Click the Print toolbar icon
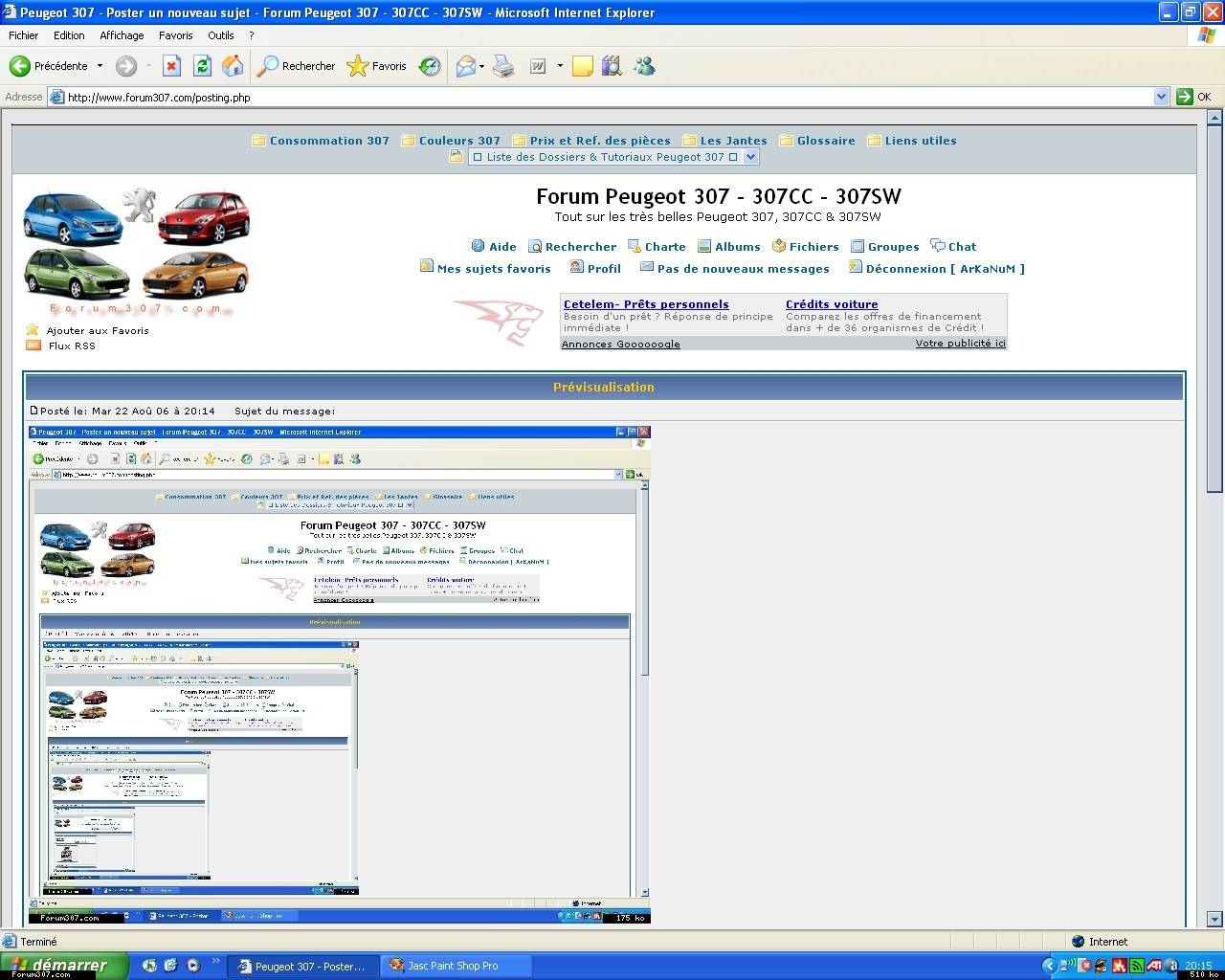Screen dimensions: 1225x980 503,66
